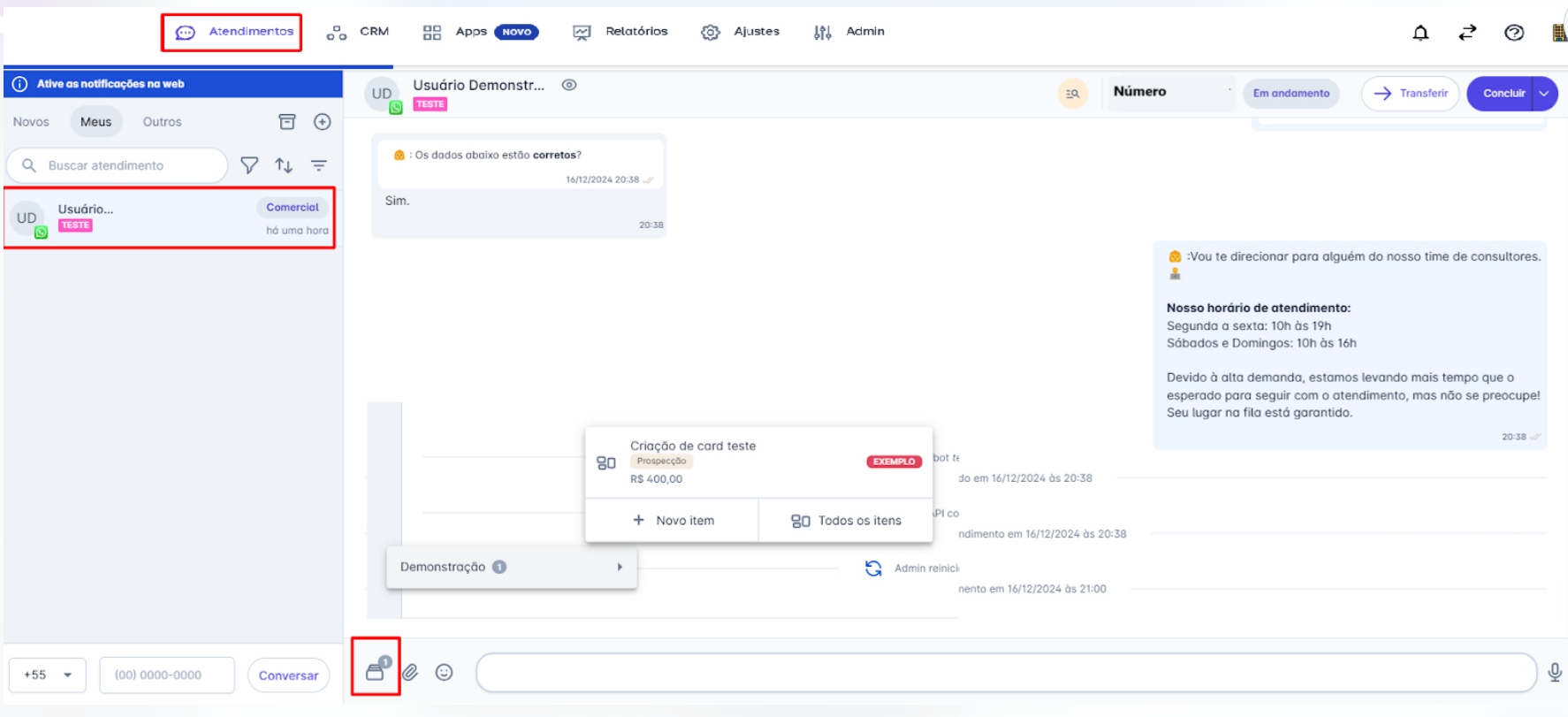
Task: Click the notification bell icon
Action: pos(1420,33)
